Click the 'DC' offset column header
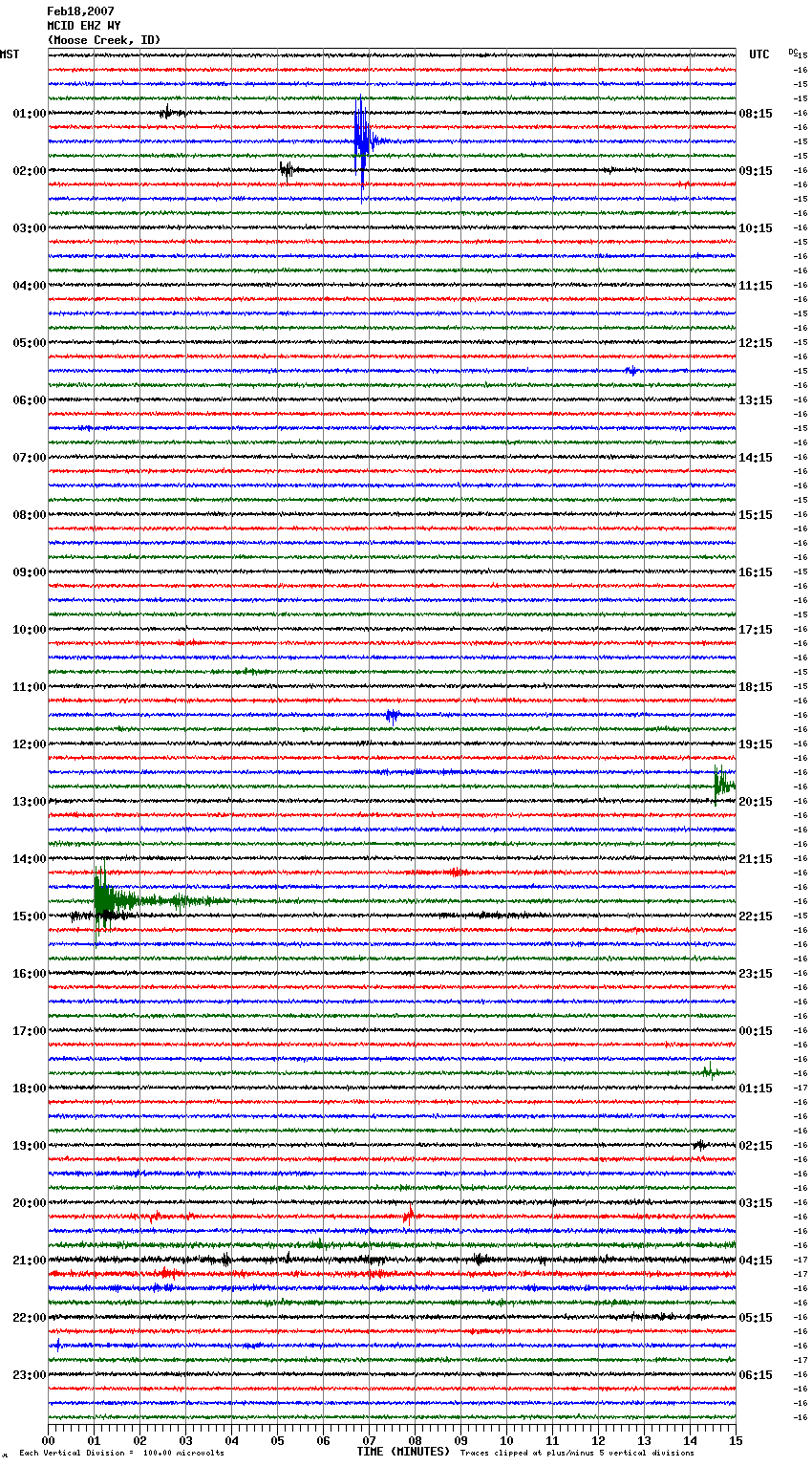Viewport: 812px width, 1466px height. (x=793, y=52)
